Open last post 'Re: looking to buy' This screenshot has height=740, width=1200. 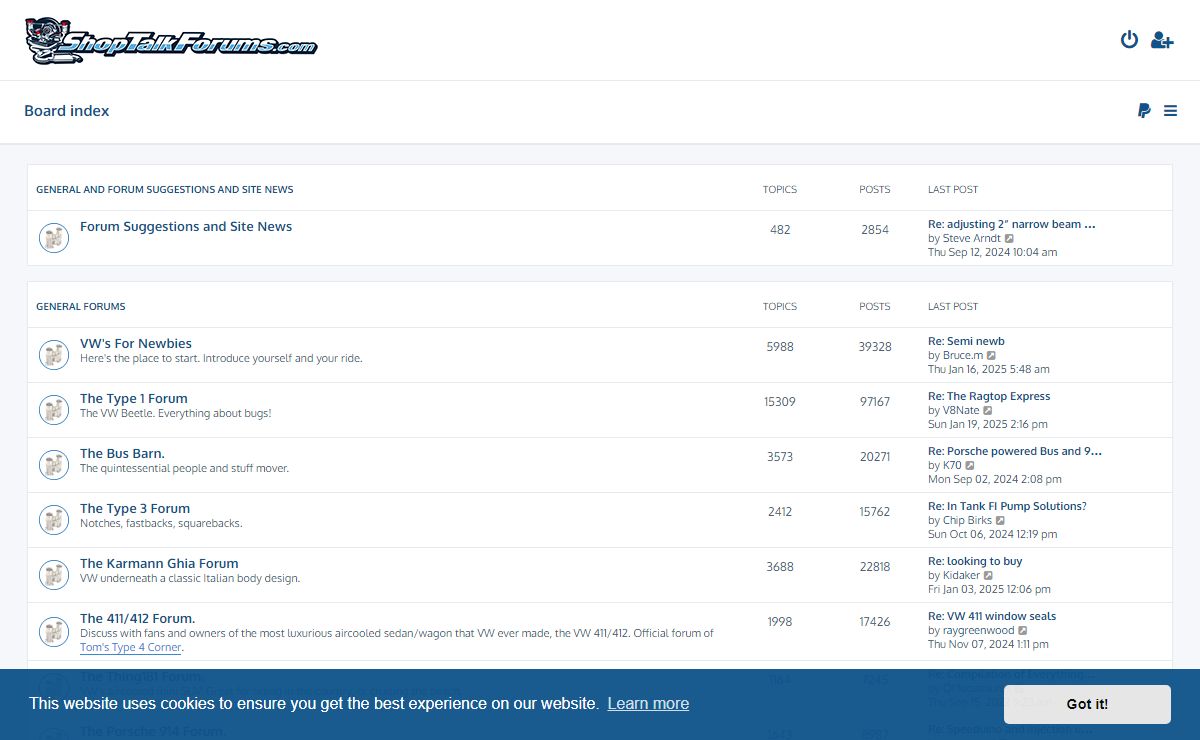tap(975, 561)
